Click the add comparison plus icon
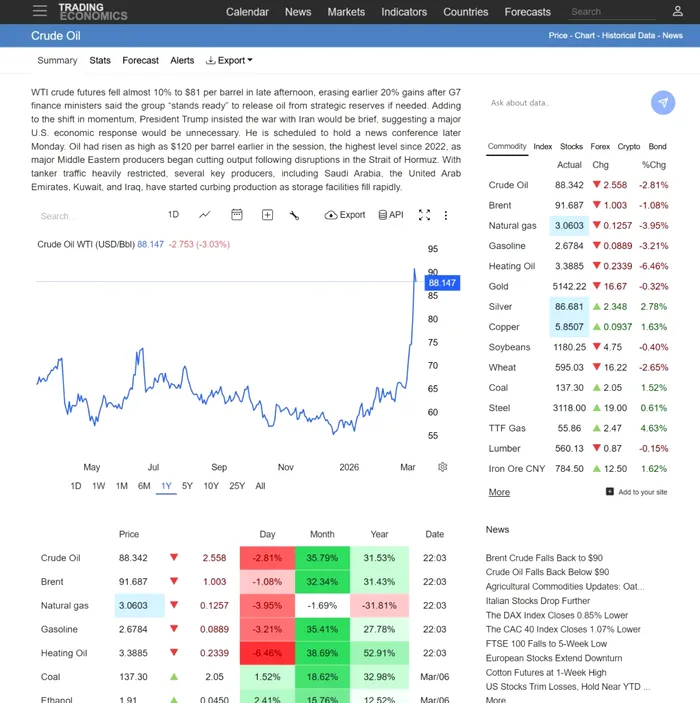The image size is (700, 703). [x=267, y=214]
